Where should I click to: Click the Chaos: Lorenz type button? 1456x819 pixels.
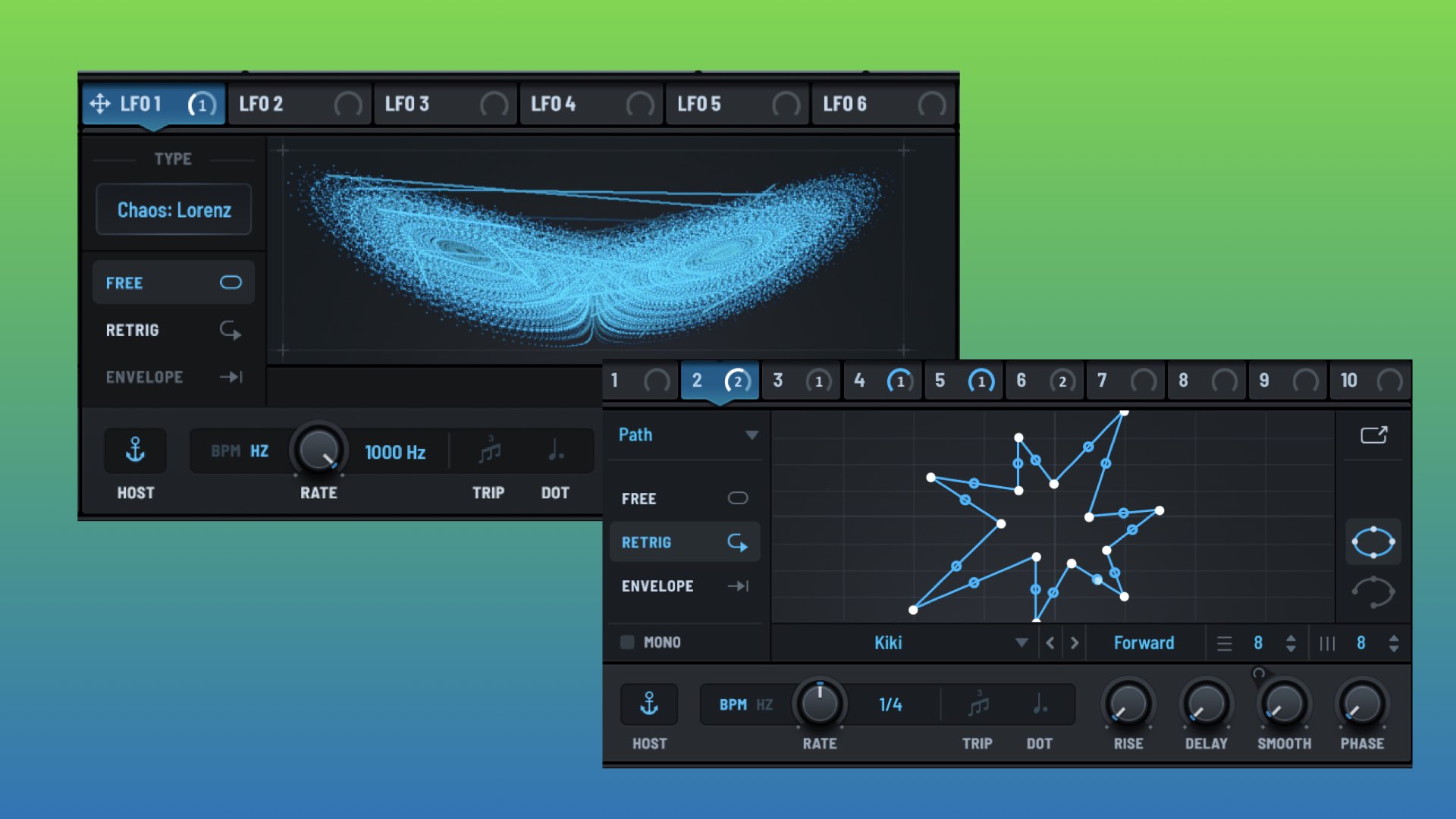(174, 210)
